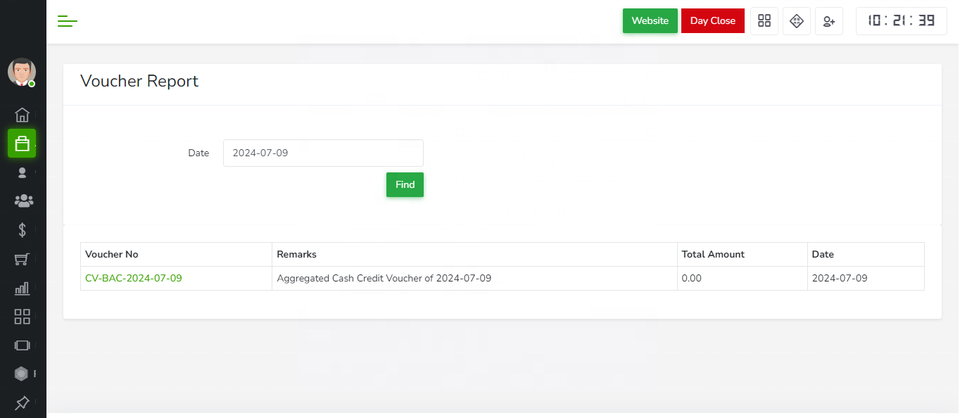Open the shopping cart sidebar icon
This screenshot has height=418, width=960.
coord(22,259)
